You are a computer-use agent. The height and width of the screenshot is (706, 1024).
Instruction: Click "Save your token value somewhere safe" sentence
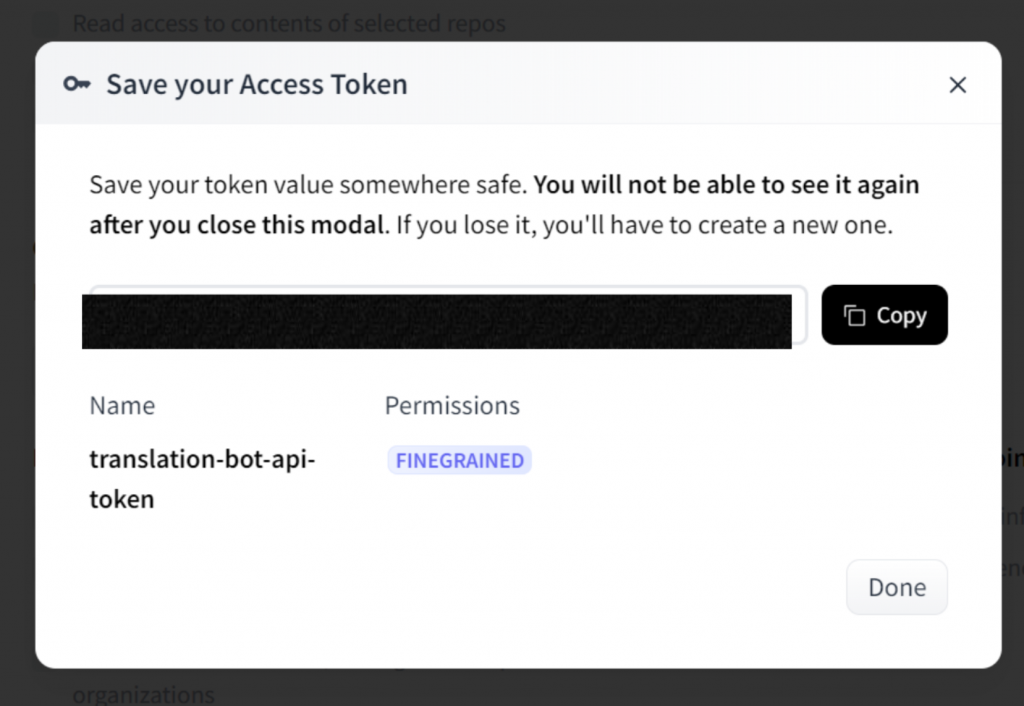pyautogui.click(x=308, y=185)
